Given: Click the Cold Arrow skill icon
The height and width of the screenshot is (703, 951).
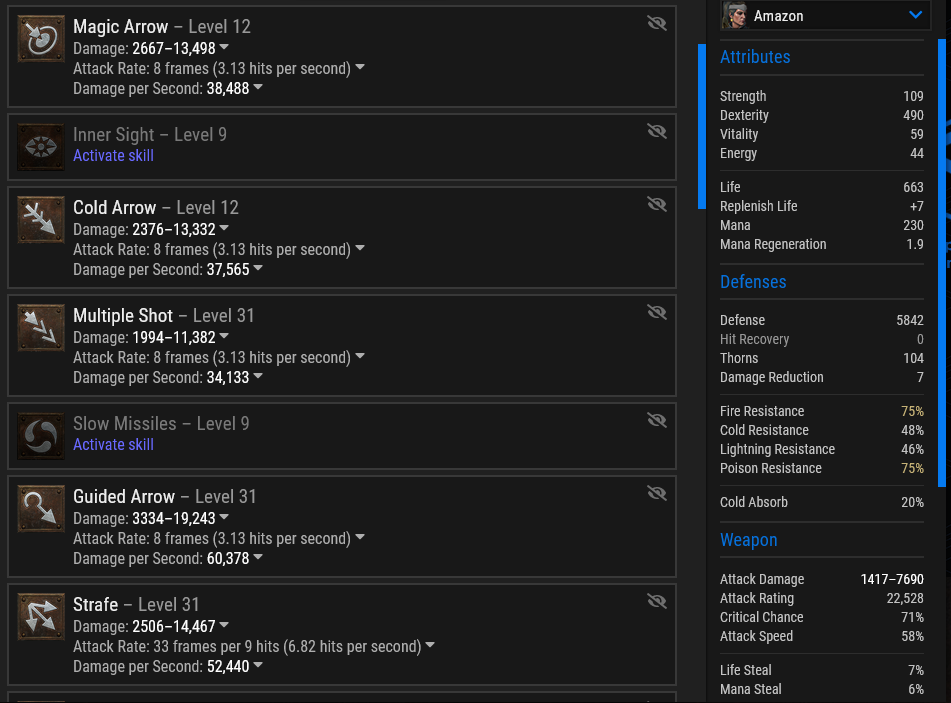Looking at the screenshot, I should tap(41, 219).
